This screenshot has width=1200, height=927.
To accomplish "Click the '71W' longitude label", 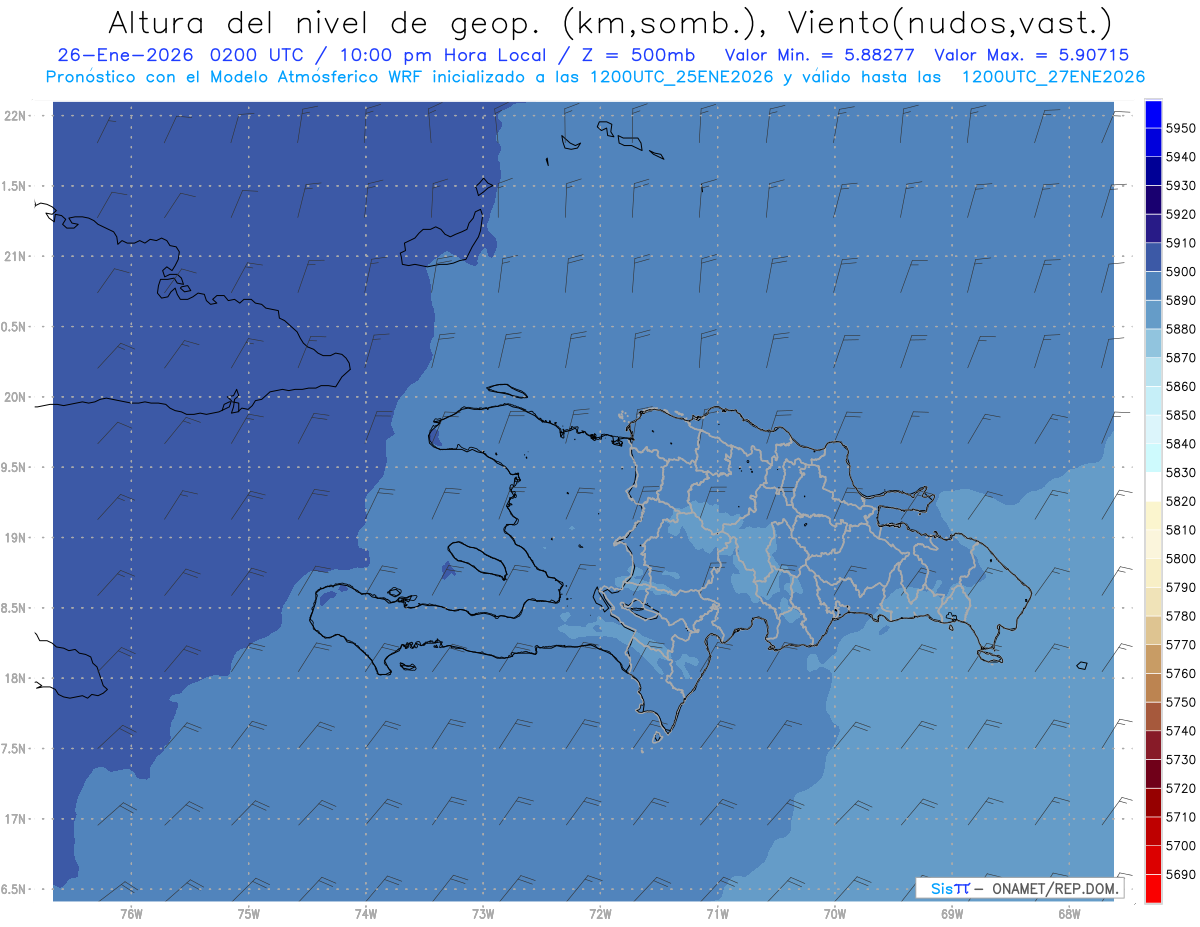I will click(717, 914).
